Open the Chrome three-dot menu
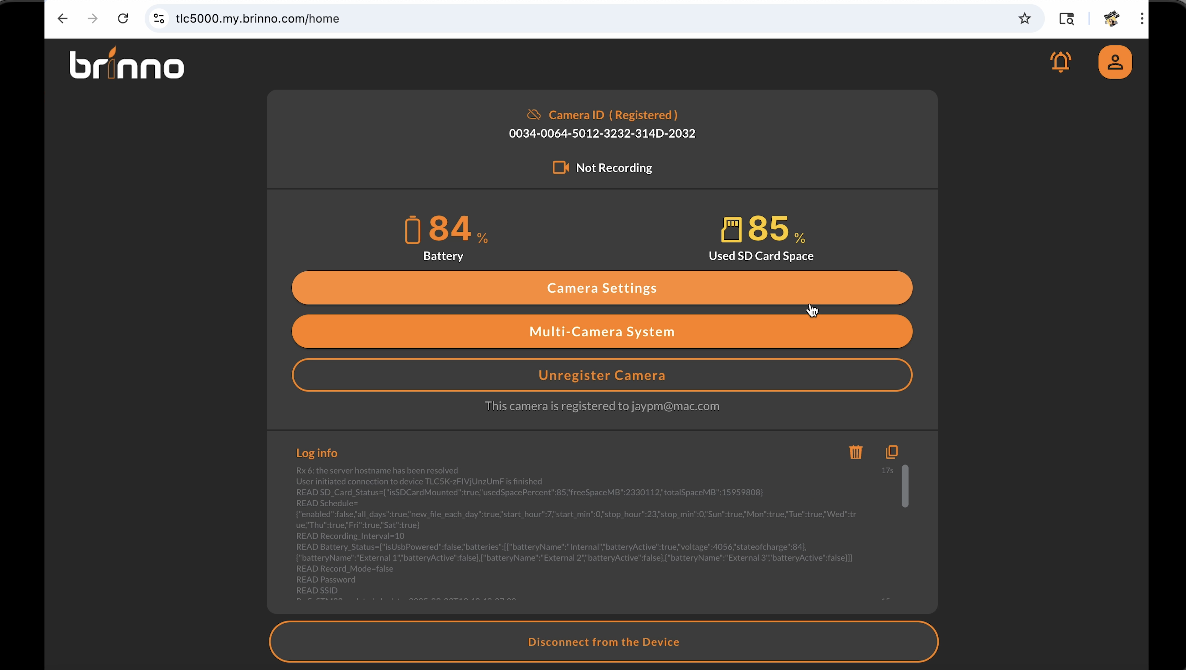 click(x=1141, y=18)
